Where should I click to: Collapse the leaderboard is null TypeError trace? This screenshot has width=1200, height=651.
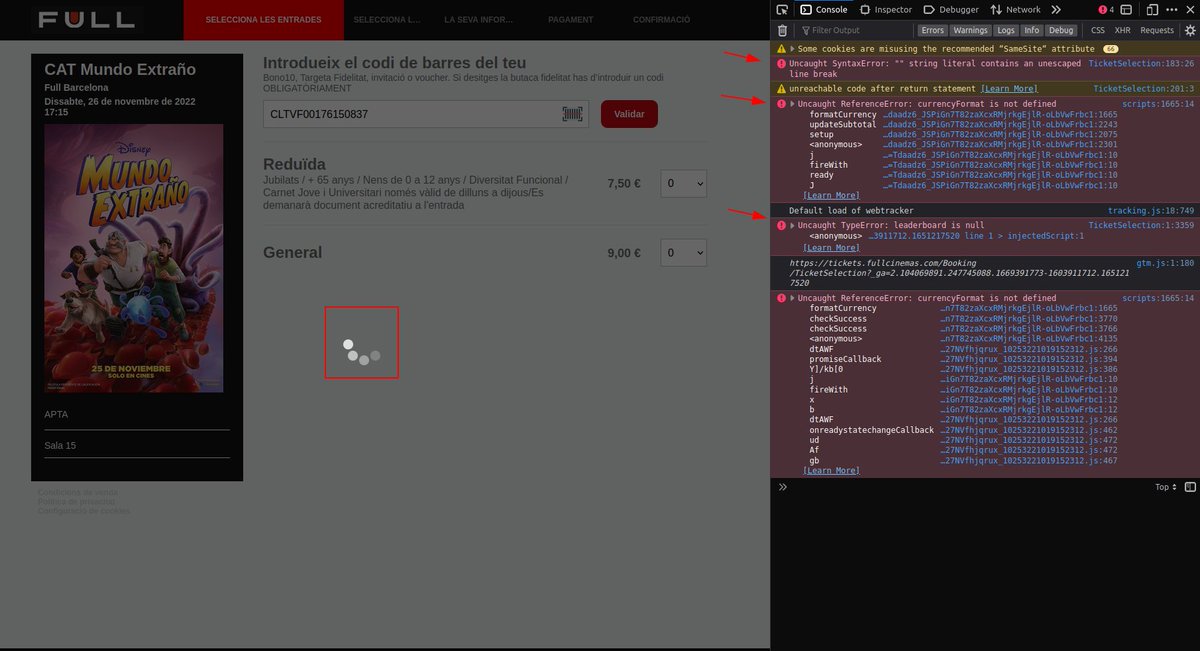793,225
